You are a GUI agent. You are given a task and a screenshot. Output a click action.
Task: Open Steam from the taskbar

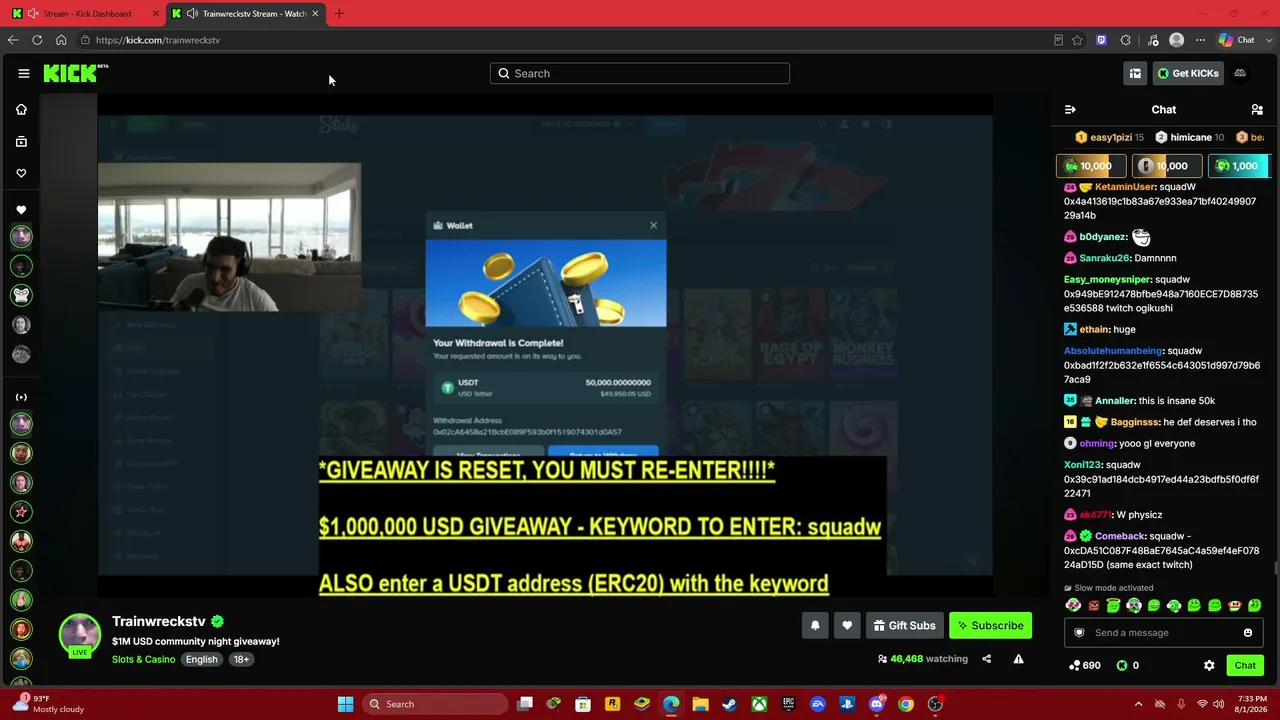(730, 704)
